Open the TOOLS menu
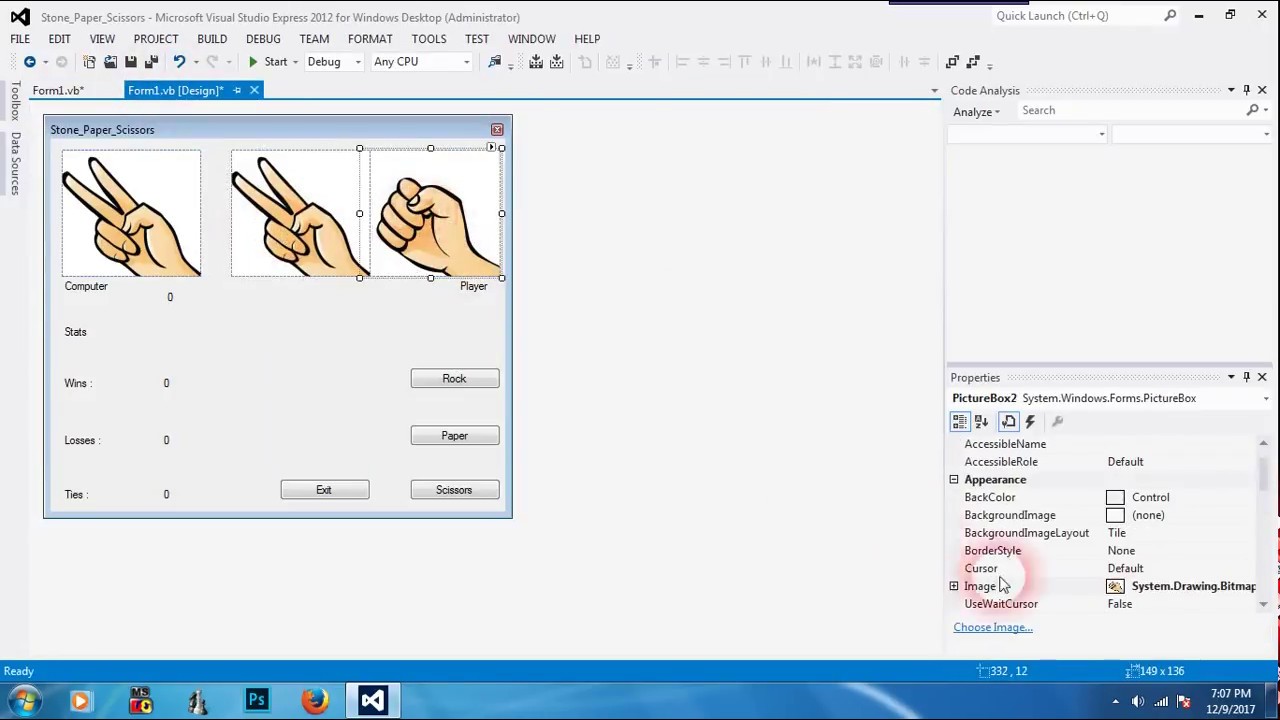This screenshot has width=1280, height=720. click(429, 39)
